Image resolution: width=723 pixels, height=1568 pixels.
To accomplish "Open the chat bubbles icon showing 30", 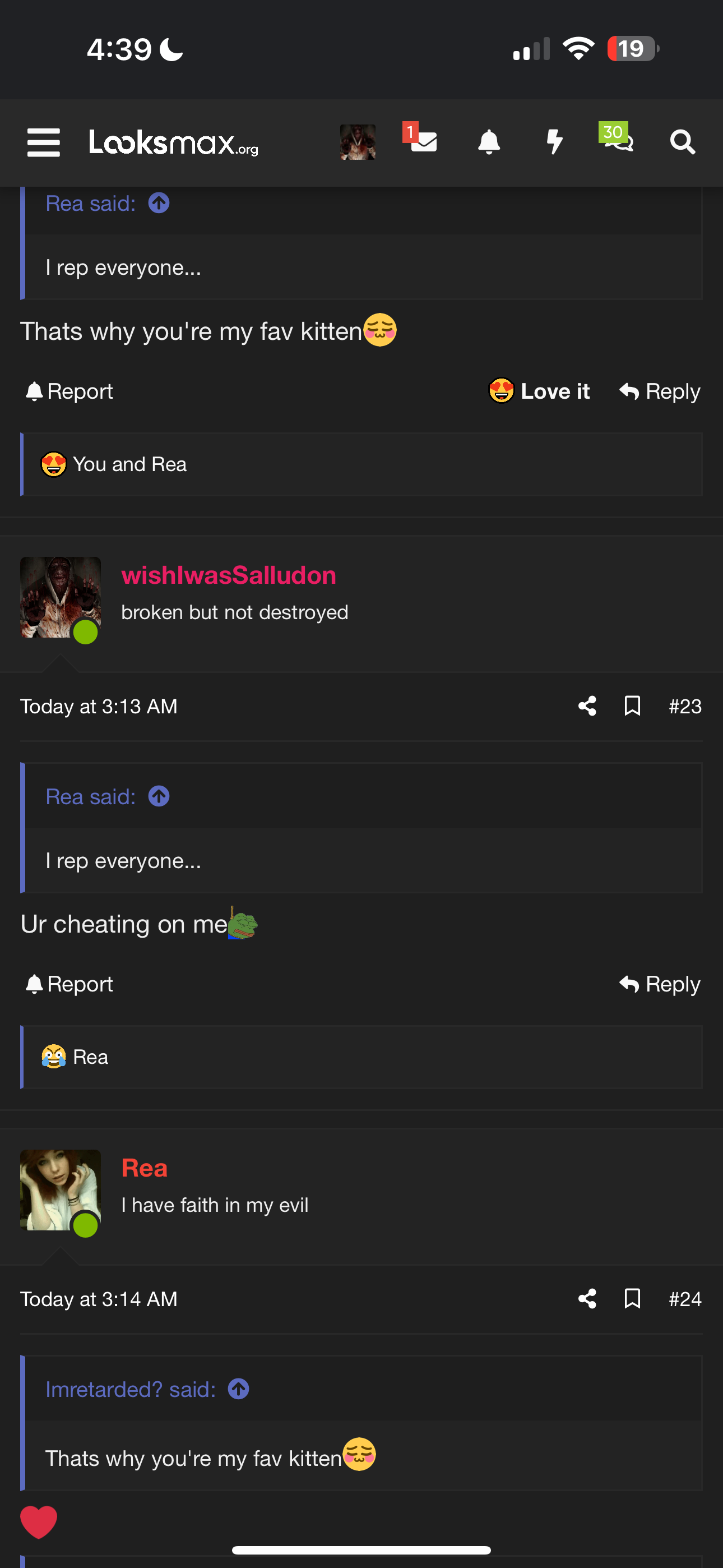I will click(617, 140).
